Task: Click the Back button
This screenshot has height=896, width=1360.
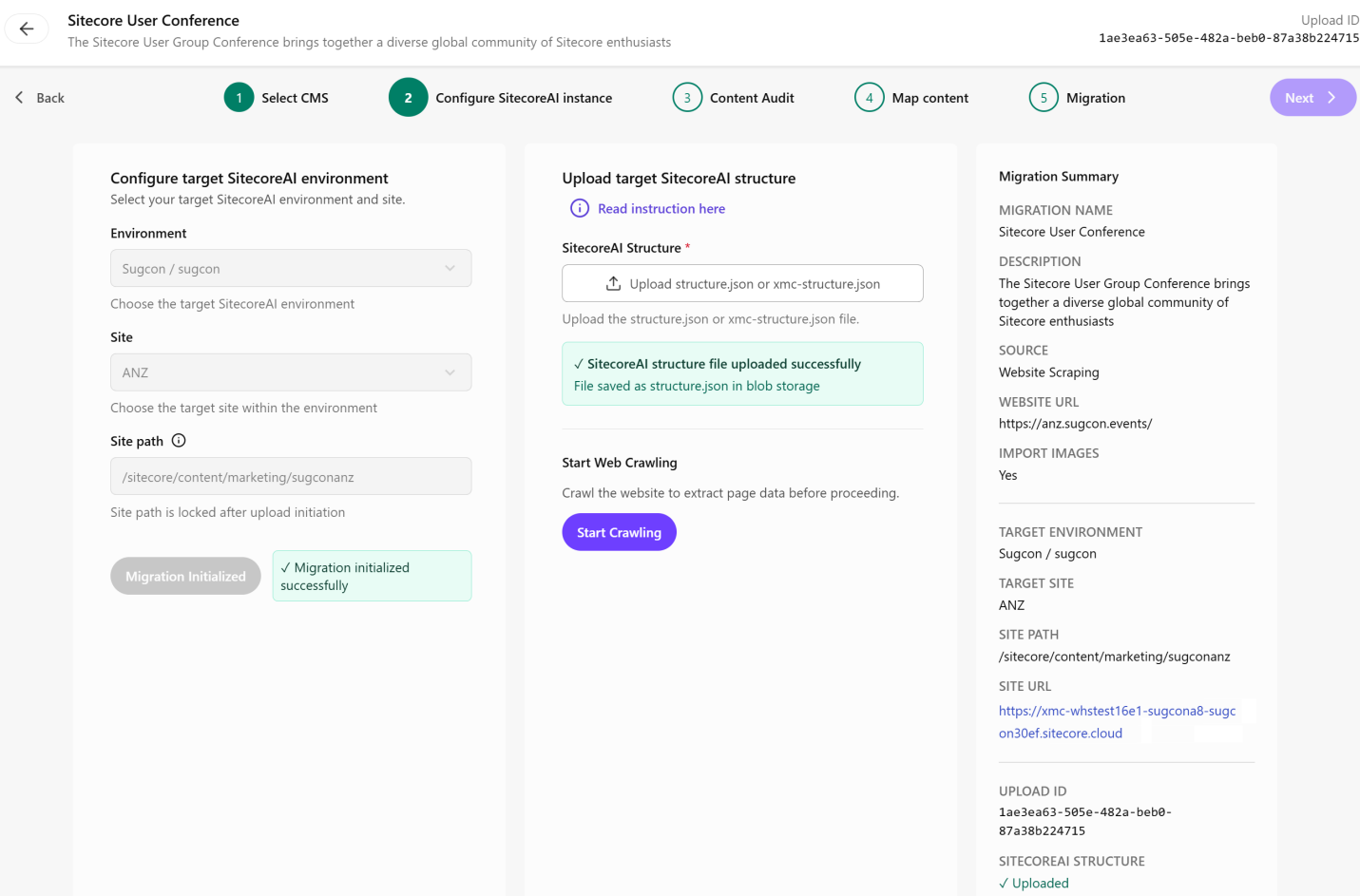Action: (40, 98)
